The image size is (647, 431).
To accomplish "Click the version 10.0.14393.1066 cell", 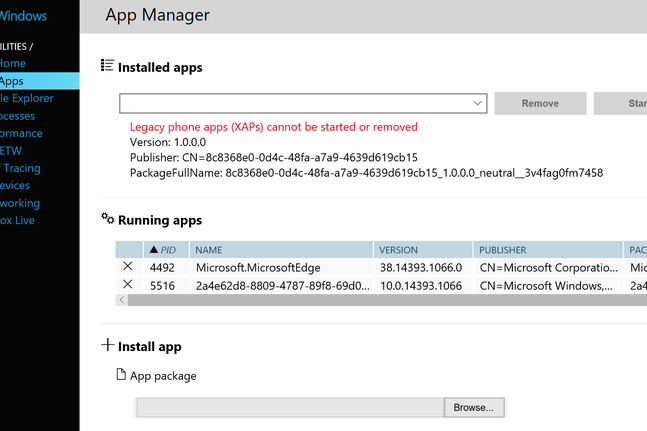I will [x=421, y=286].
